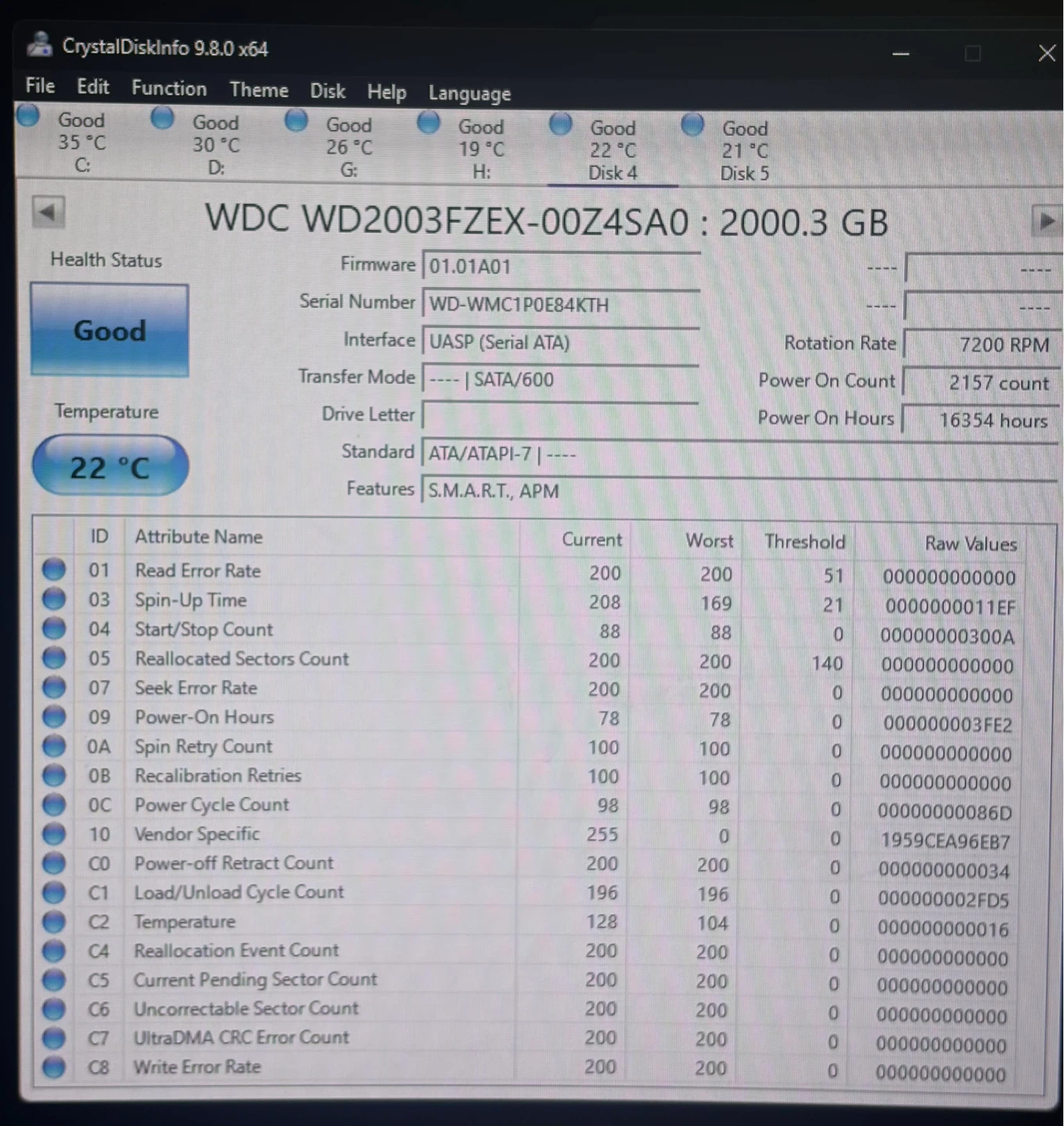Click the status icon for Start/Stop Count

[54, 628]
